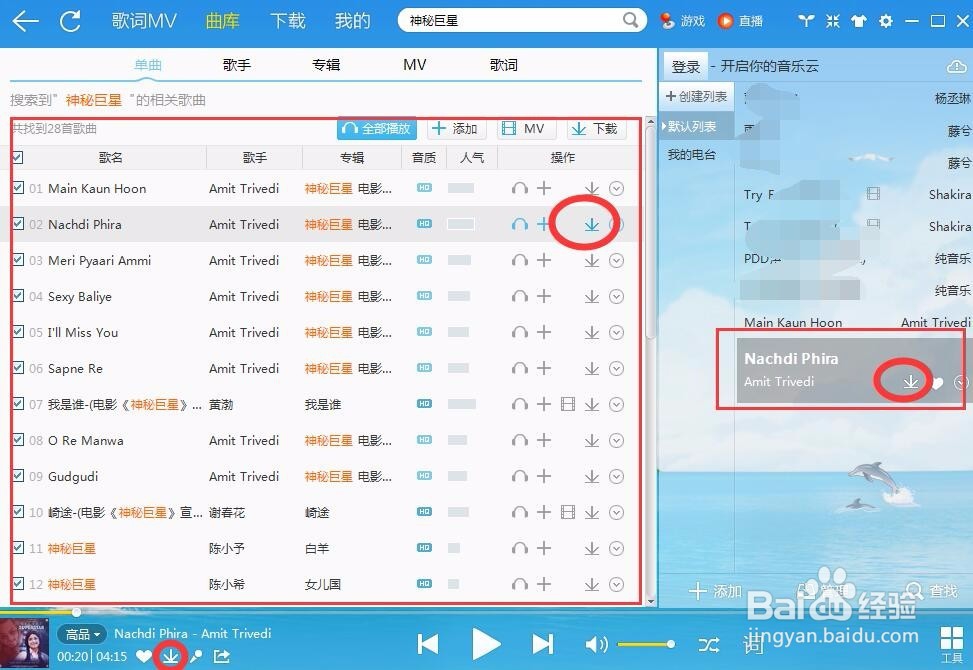Click 创建列表 button
Image resolution: width=973 pixels, height=670 pixels.
[696, 97]
